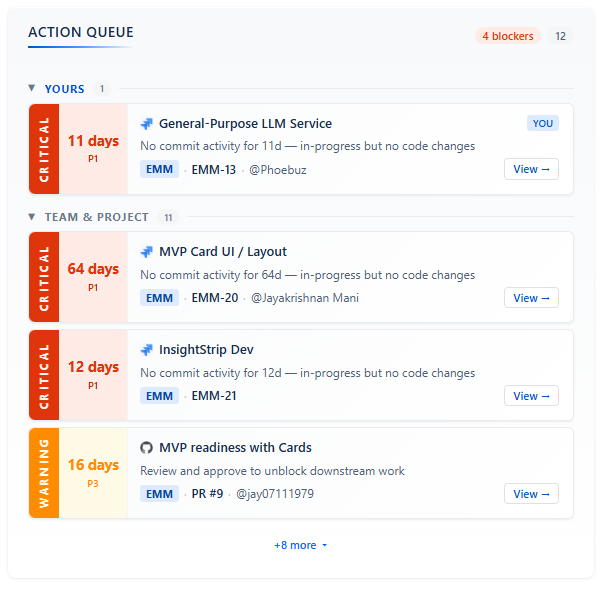
Task: Click the YOU badge on LLM Service card
Action: tap(543, 123)
